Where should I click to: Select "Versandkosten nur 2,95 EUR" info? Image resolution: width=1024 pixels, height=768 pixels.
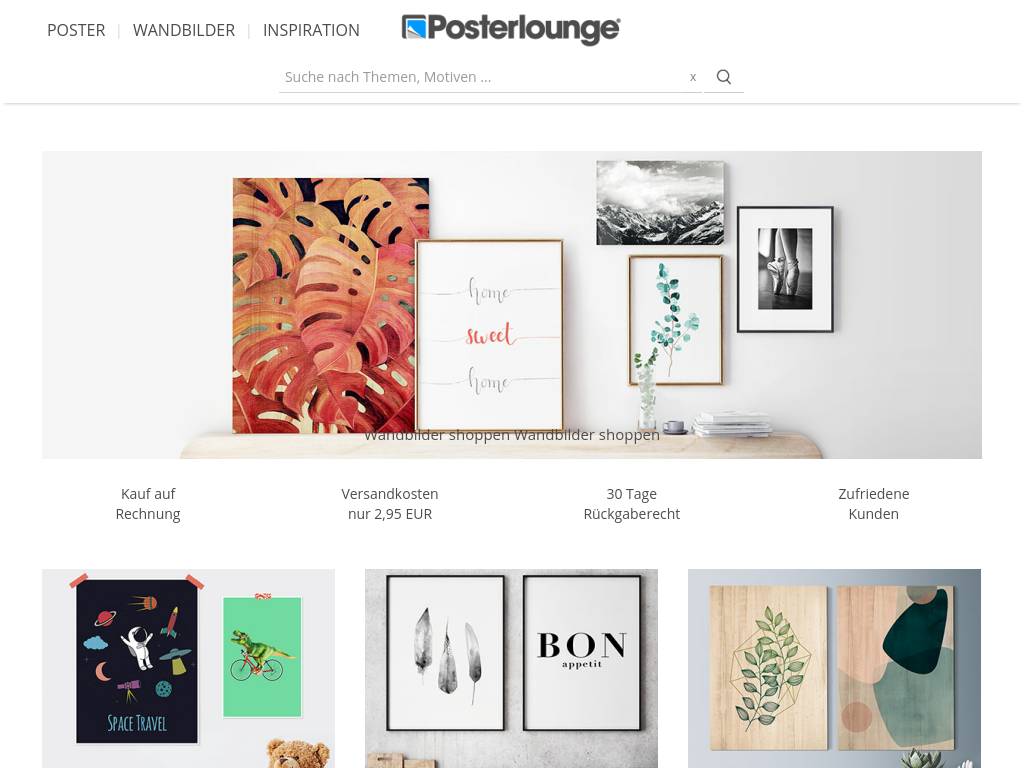390,504
